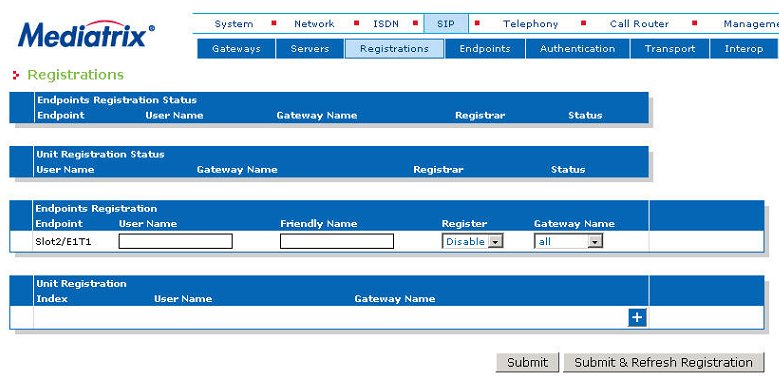Image resolution: width=779 pixels, height=379 pixels.
Task: Click the Submit button
Action: tap(527, 363)
